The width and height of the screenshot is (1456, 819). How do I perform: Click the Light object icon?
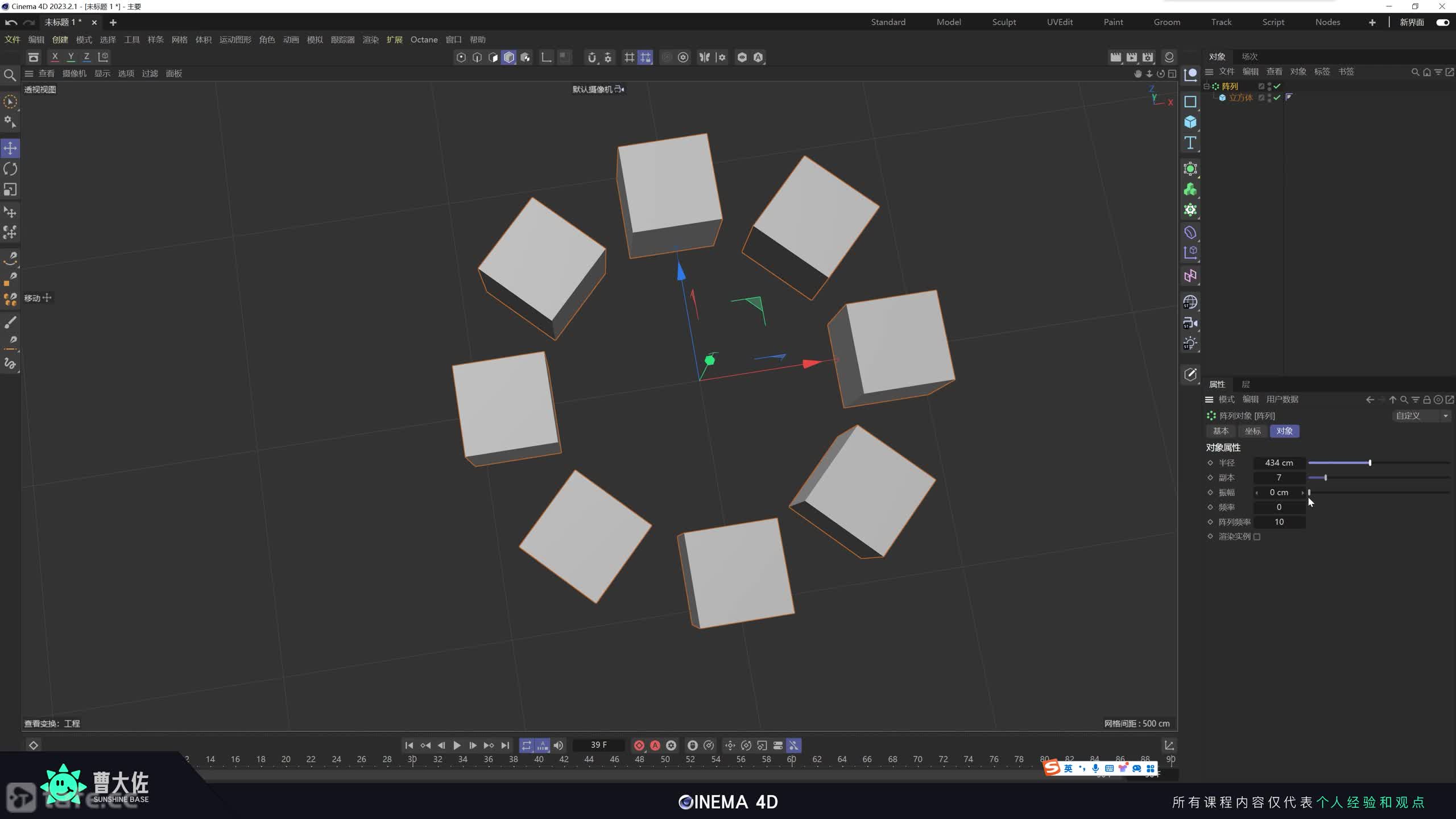point(1190,344)
